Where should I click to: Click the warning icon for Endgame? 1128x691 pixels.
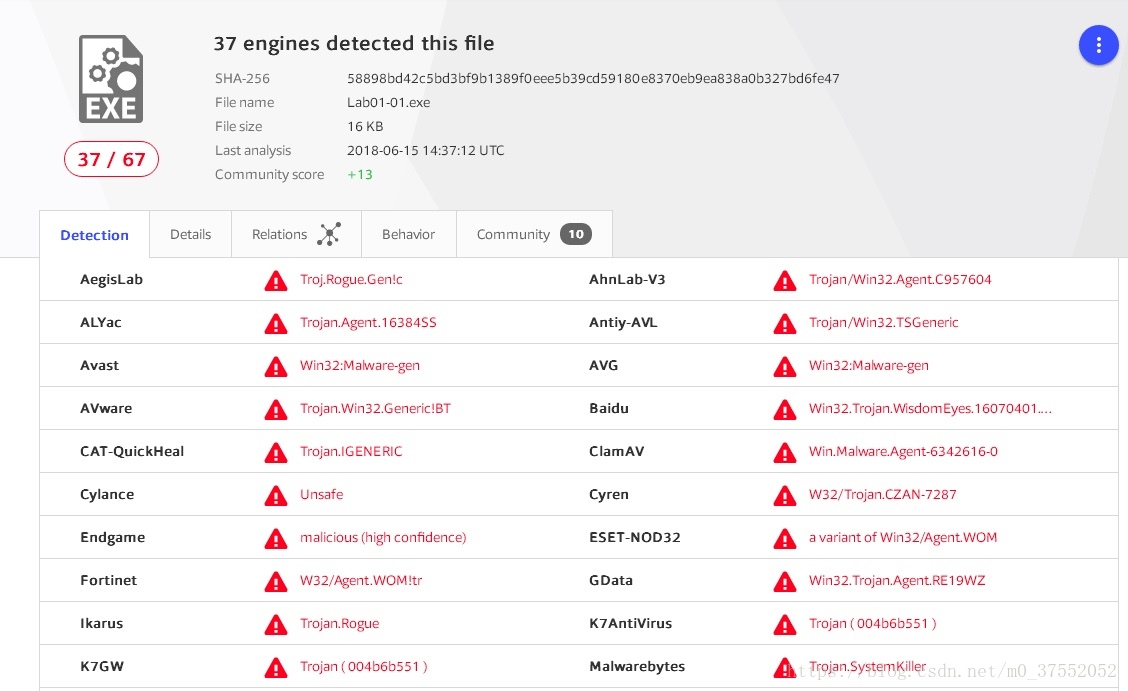(x=276, y=539)
